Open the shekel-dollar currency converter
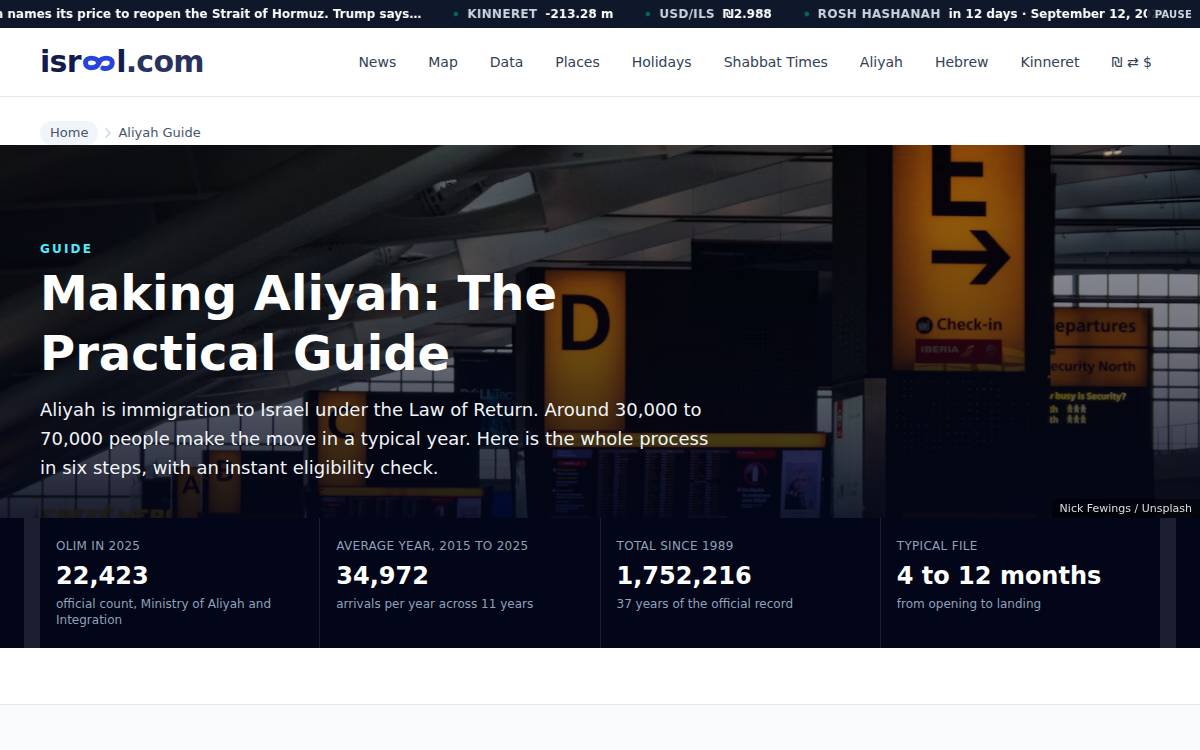The image size is (1200, 750). (x=1131, y=62)
